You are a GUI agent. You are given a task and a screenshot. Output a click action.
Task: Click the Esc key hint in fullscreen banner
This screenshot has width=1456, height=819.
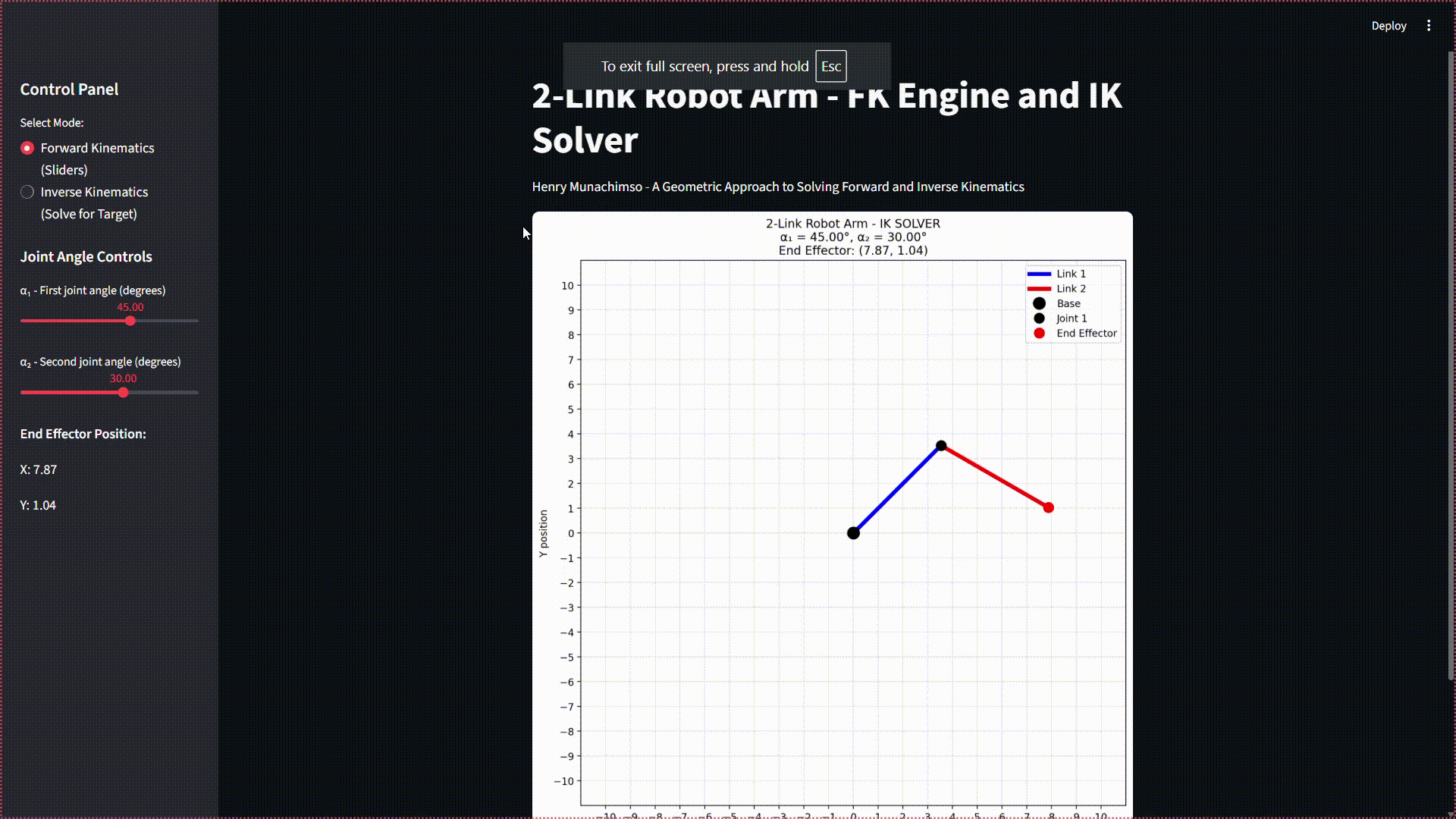[x=830, y=67]
